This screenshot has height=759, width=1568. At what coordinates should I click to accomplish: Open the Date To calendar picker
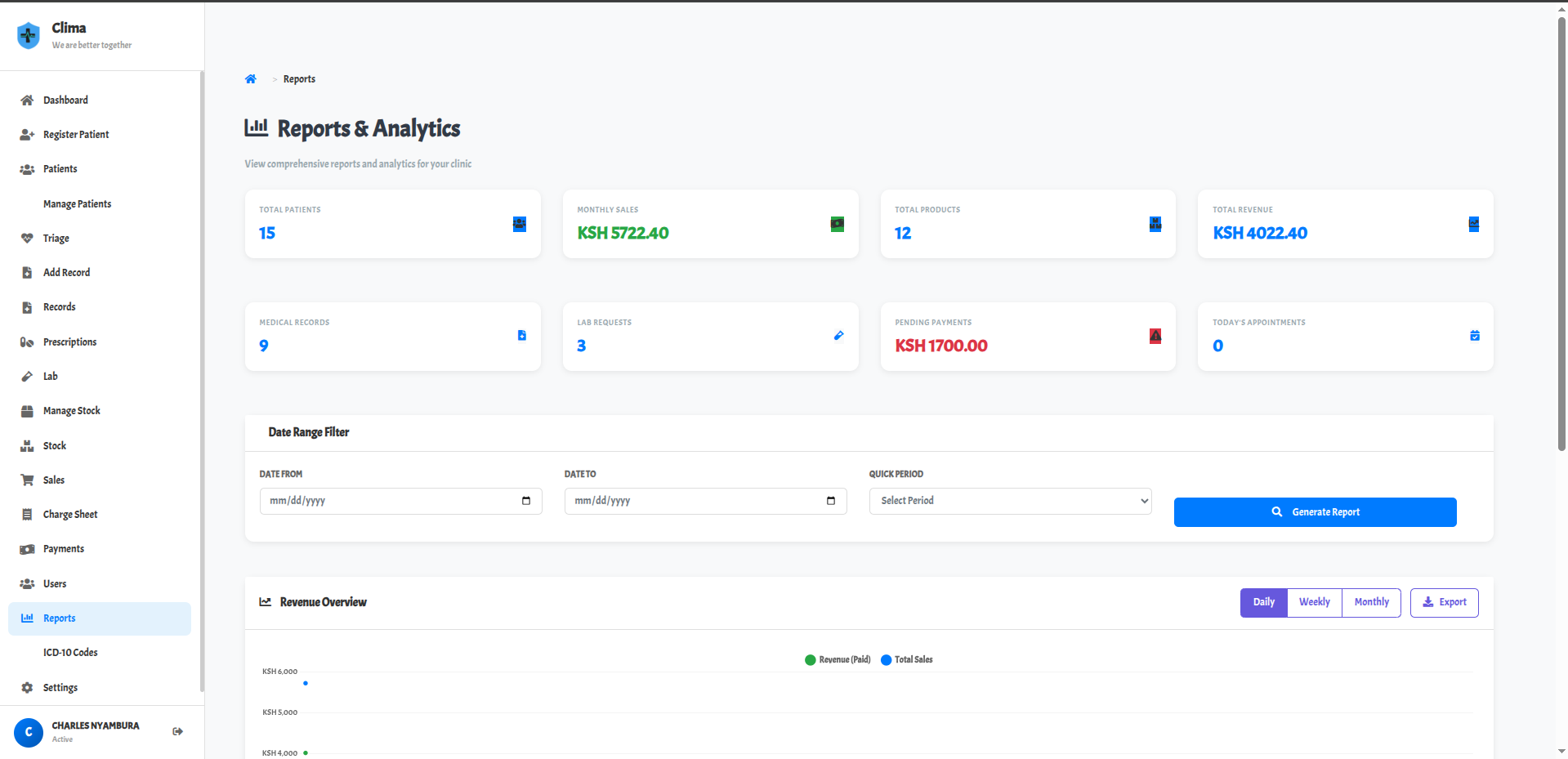click(830, 501)
